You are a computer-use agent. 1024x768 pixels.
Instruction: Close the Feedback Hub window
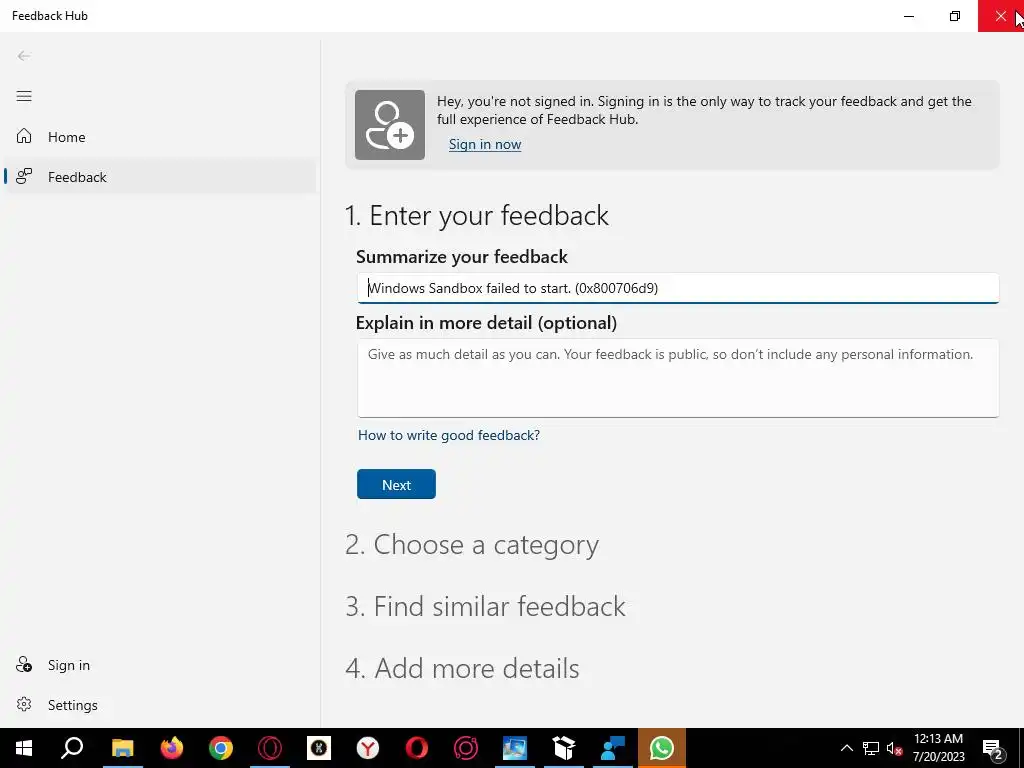(1000, 16)
